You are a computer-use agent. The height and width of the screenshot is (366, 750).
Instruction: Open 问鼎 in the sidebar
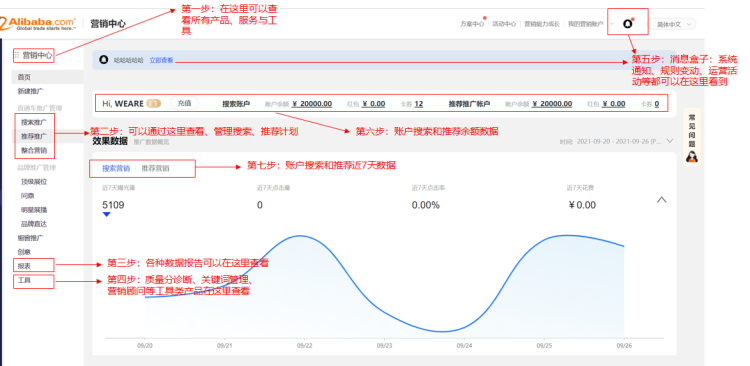point(27,196)
